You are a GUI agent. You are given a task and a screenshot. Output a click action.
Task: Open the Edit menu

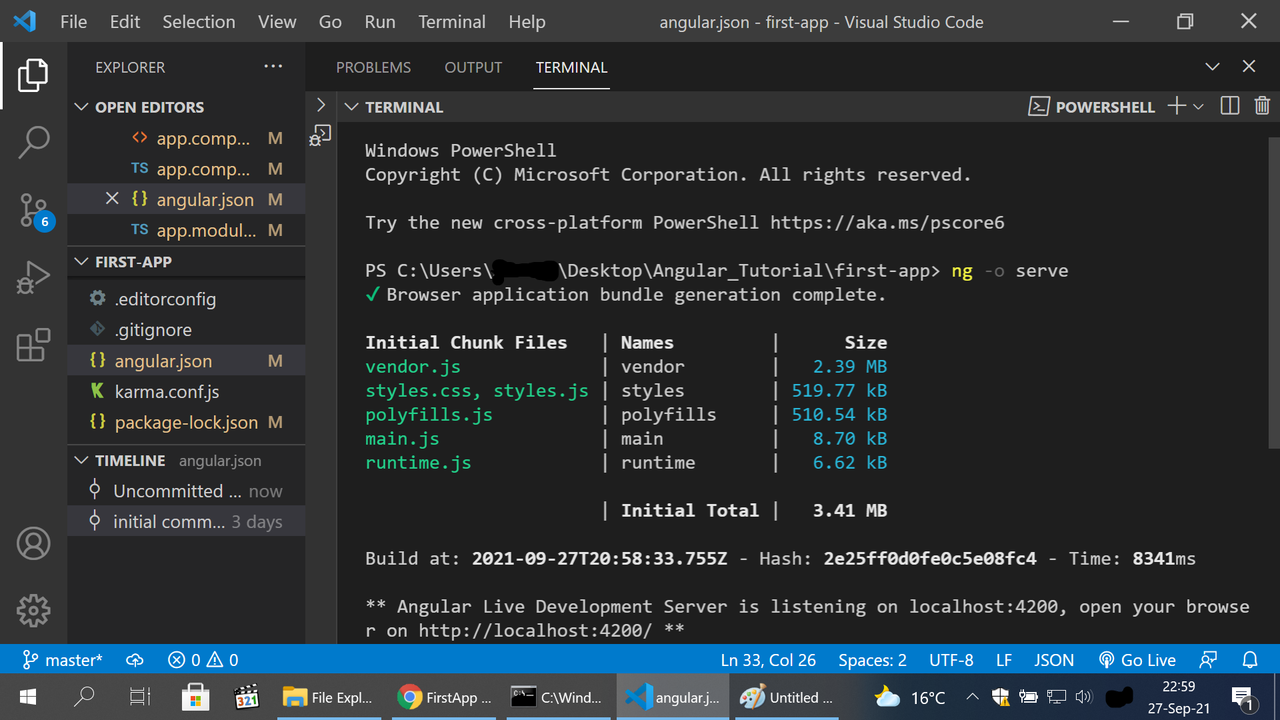[x=125, y=22]
